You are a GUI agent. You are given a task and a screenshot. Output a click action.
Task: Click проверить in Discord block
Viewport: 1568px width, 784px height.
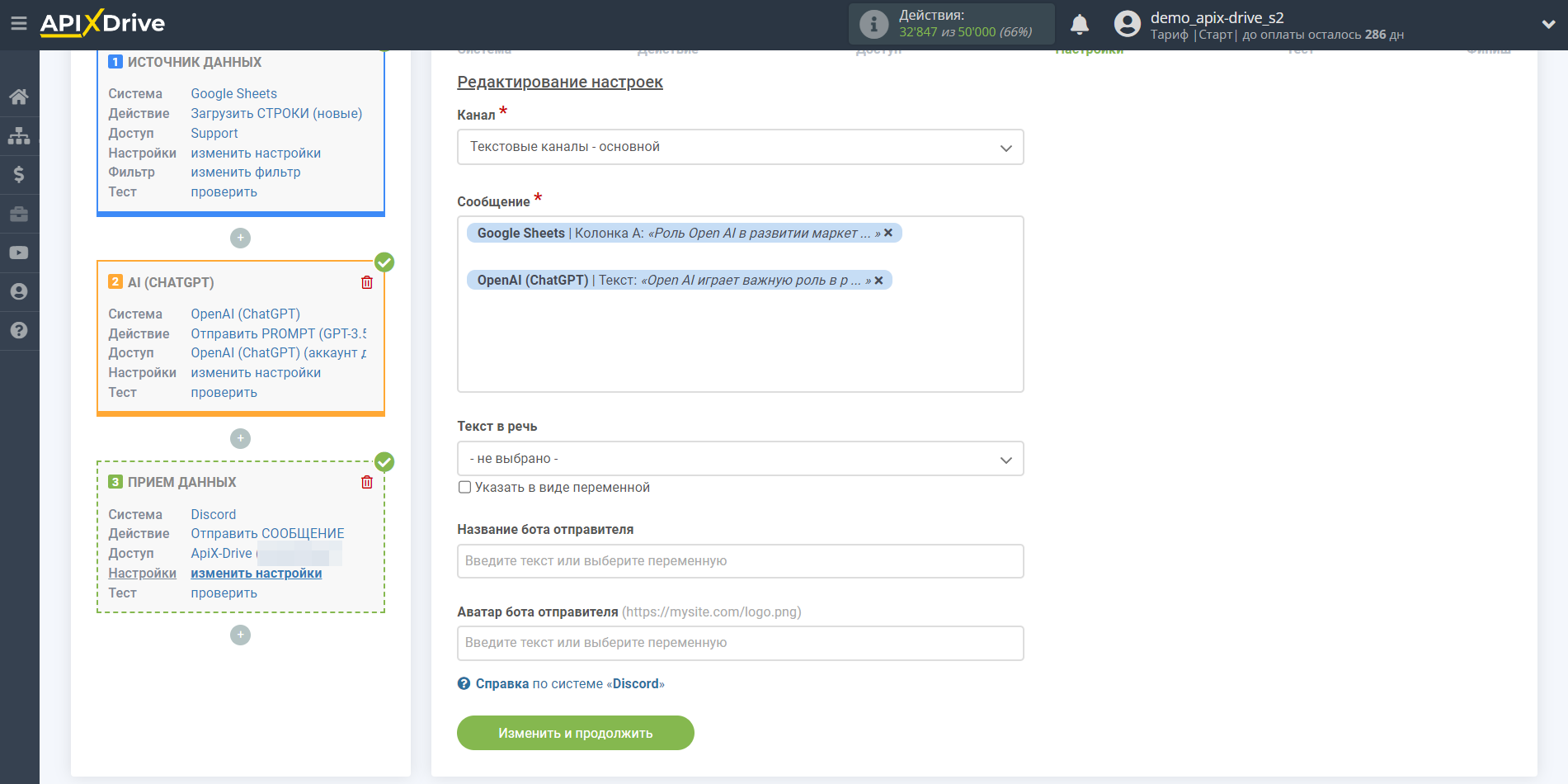click(224, 593)
